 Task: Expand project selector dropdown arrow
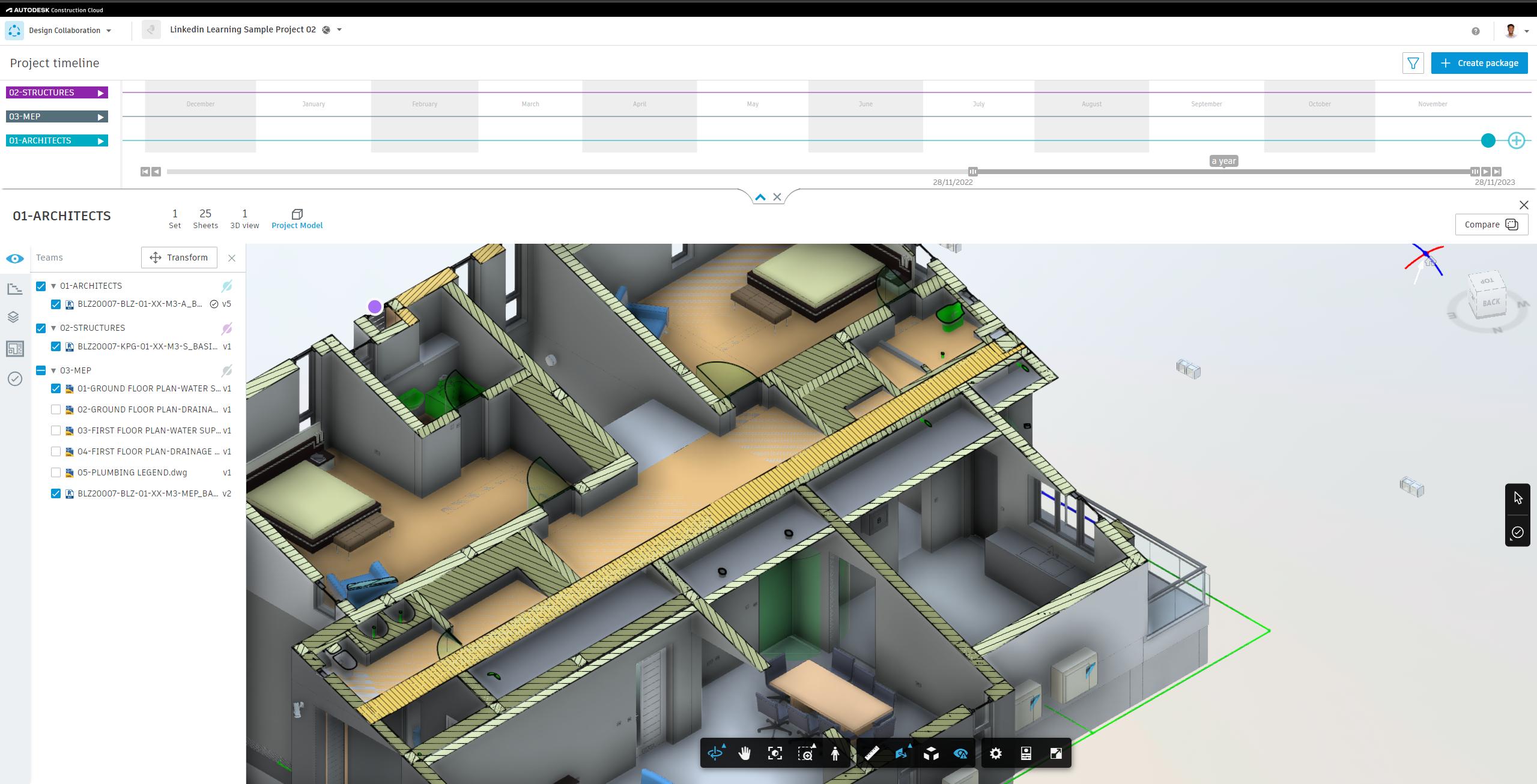[339, 30]
